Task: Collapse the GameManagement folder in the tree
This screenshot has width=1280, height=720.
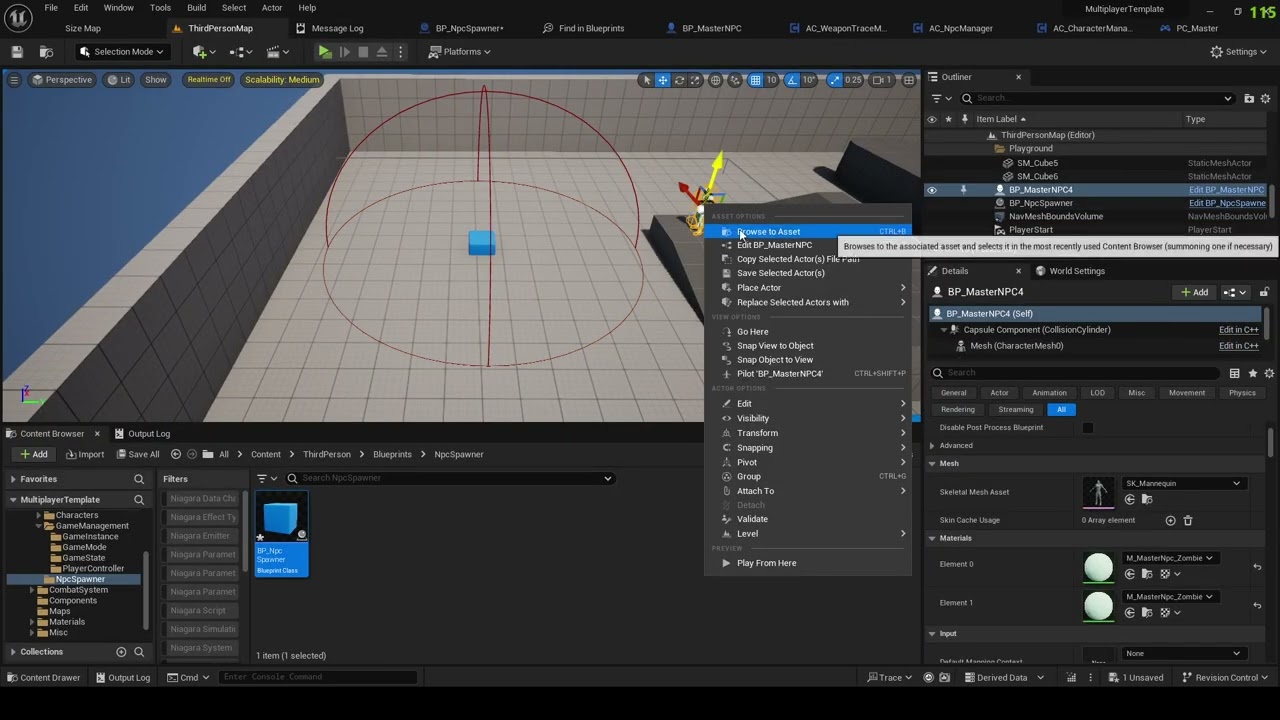Action: [39, 526]
